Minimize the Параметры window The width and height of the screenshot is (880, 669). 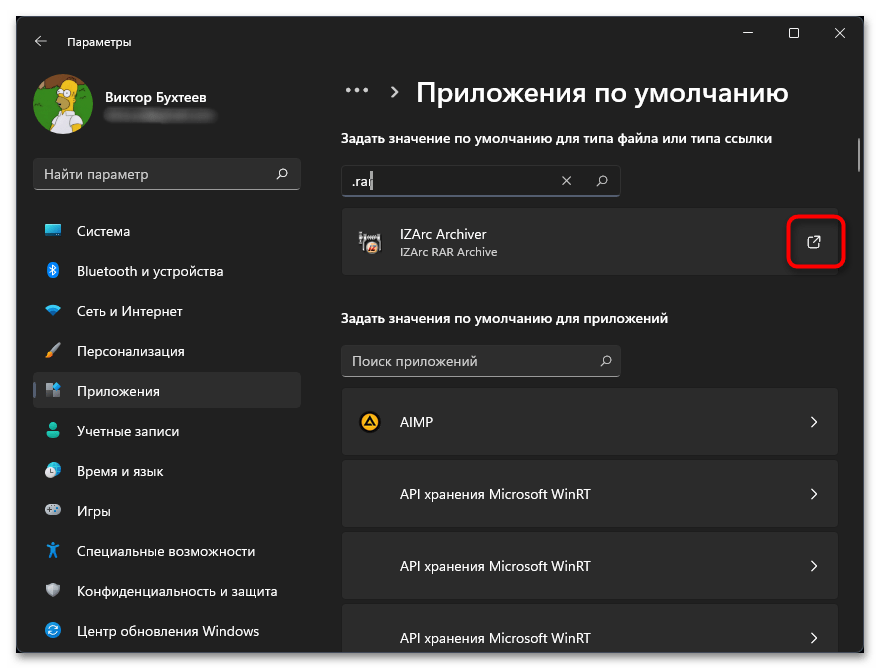(x=748, y=33)
